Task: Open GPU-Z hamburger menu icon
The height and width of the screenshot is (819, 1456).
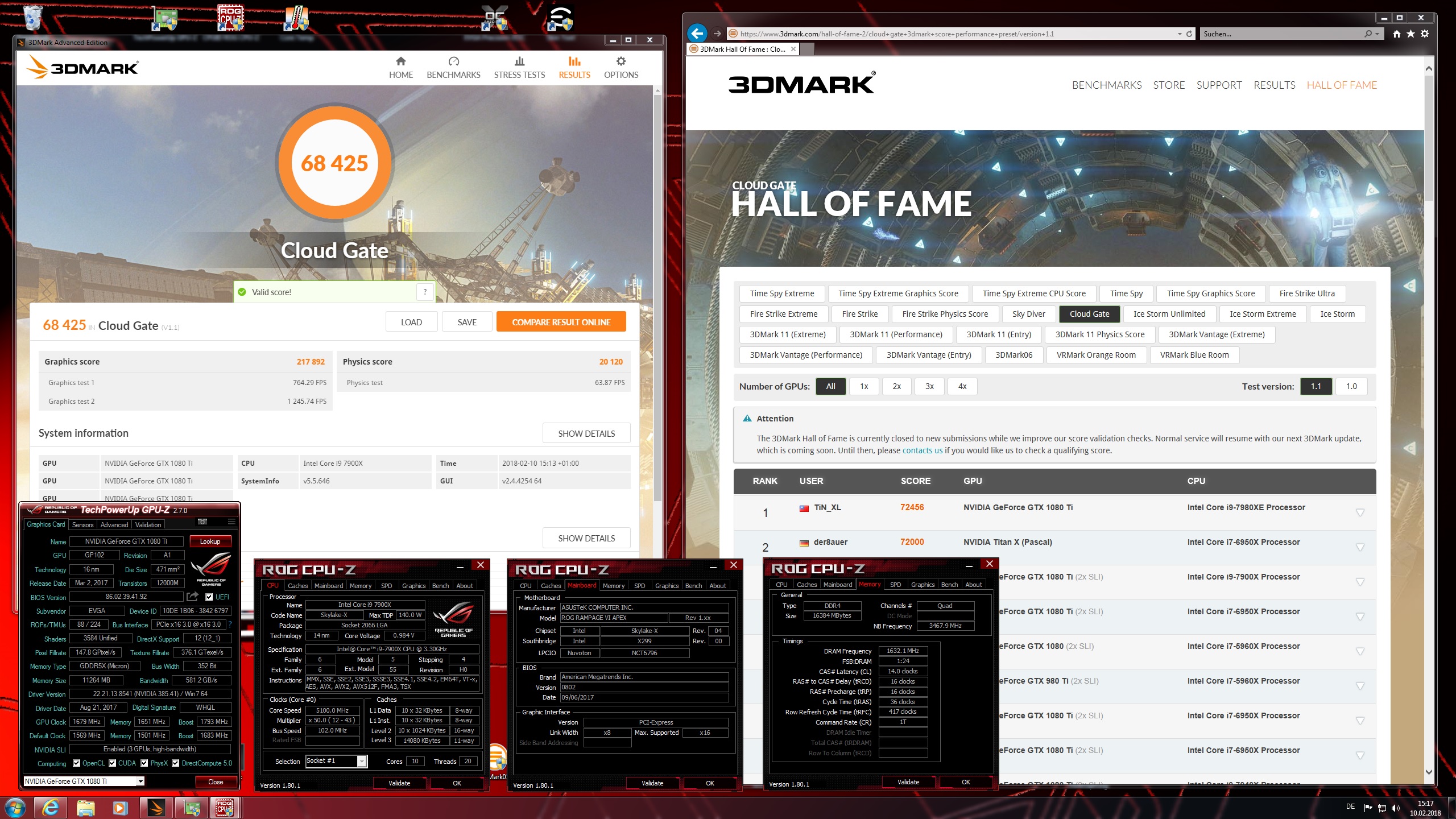Action: [x=231, y=522]
